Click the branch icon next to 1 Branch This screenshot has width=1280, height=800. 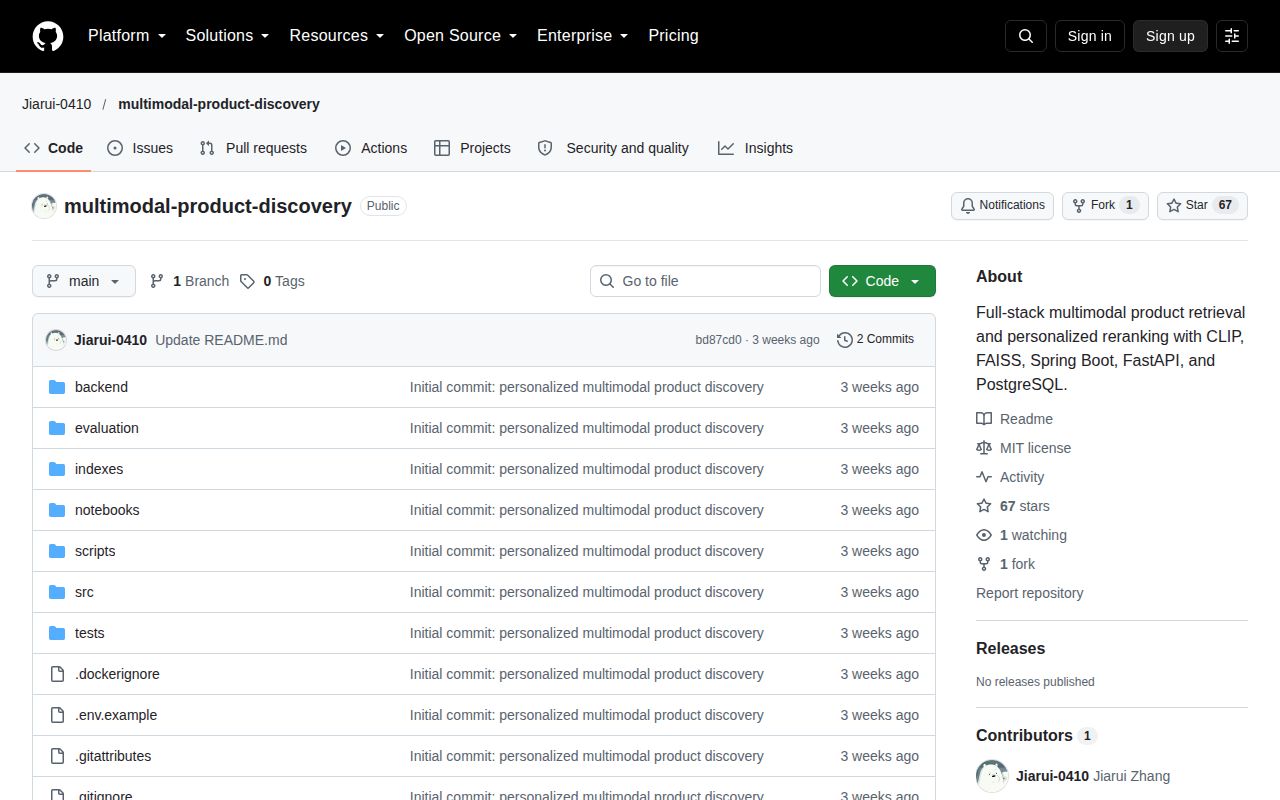tap(157, 281)
